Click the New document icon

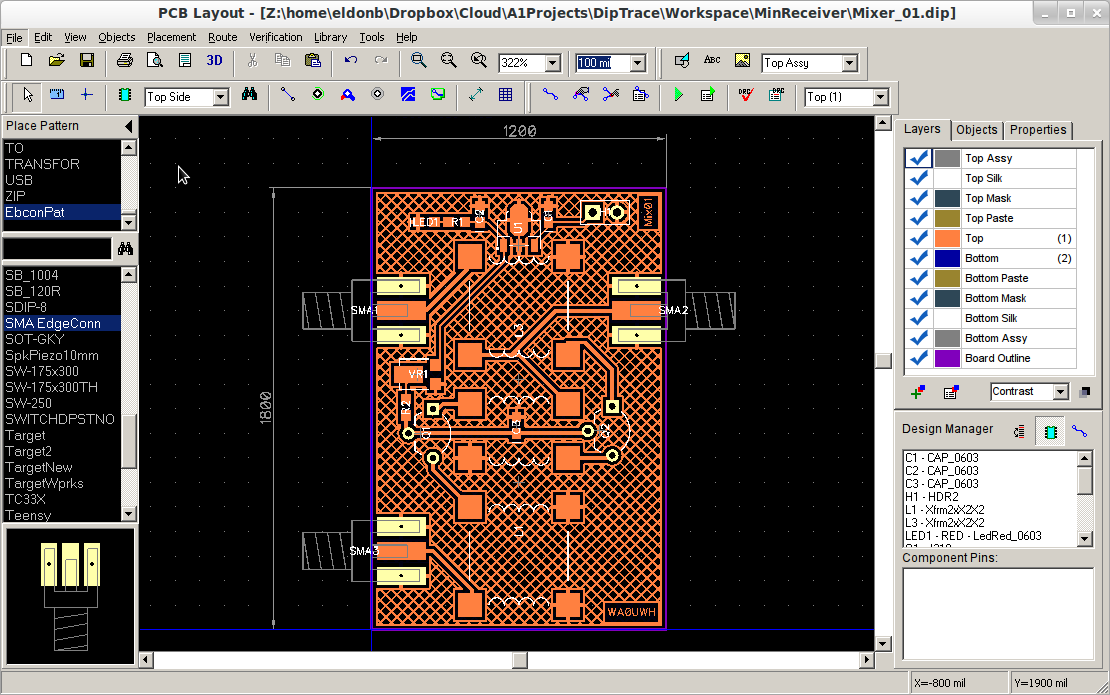[26, 61]
